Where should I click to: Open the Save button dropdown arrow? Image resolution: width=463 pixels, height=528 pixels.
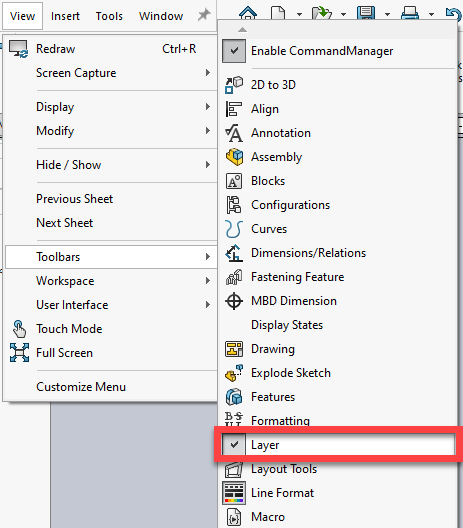pyautogui.click(x=387, y=14)
